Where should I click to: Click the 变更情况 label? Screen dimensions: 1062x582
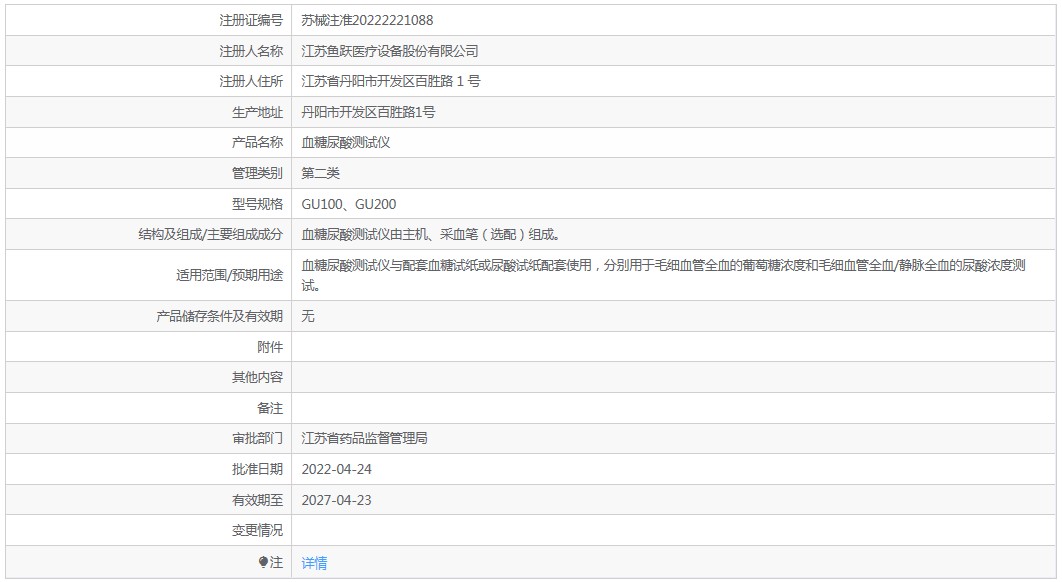tap(257, 531)
